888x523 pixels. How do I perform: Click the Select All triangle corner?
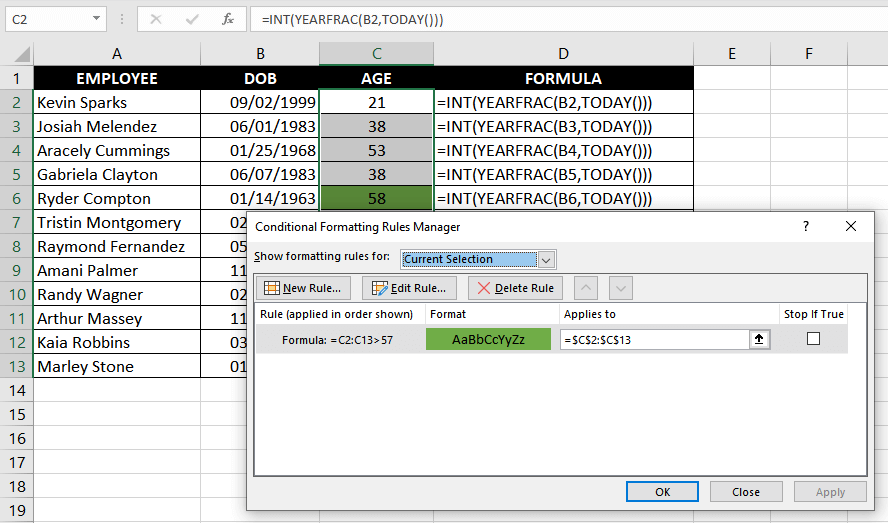point(22,54)
